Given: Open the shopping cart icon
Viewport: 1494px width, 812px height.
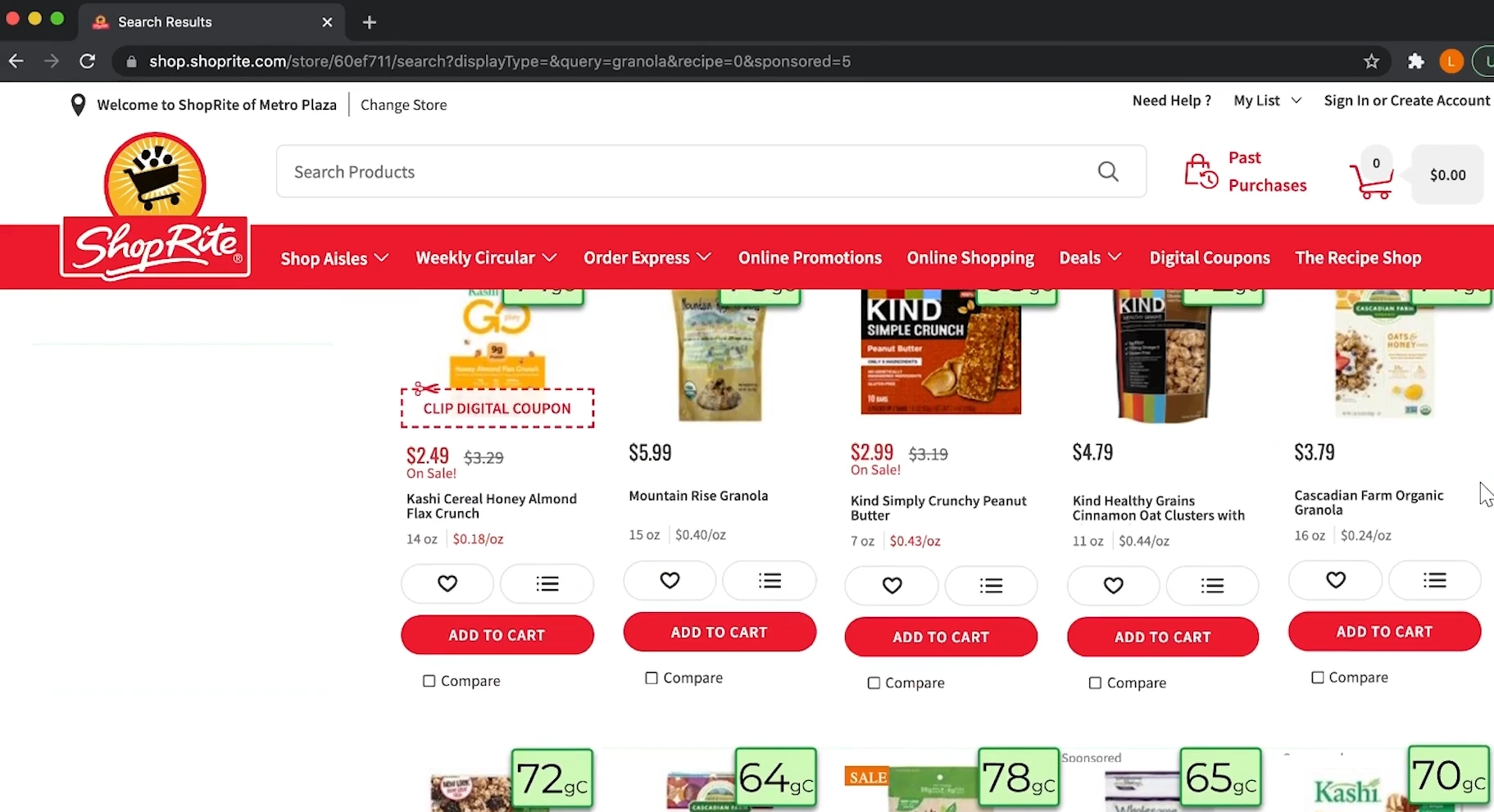Looking at the screenshot, I should point(1371,178).
